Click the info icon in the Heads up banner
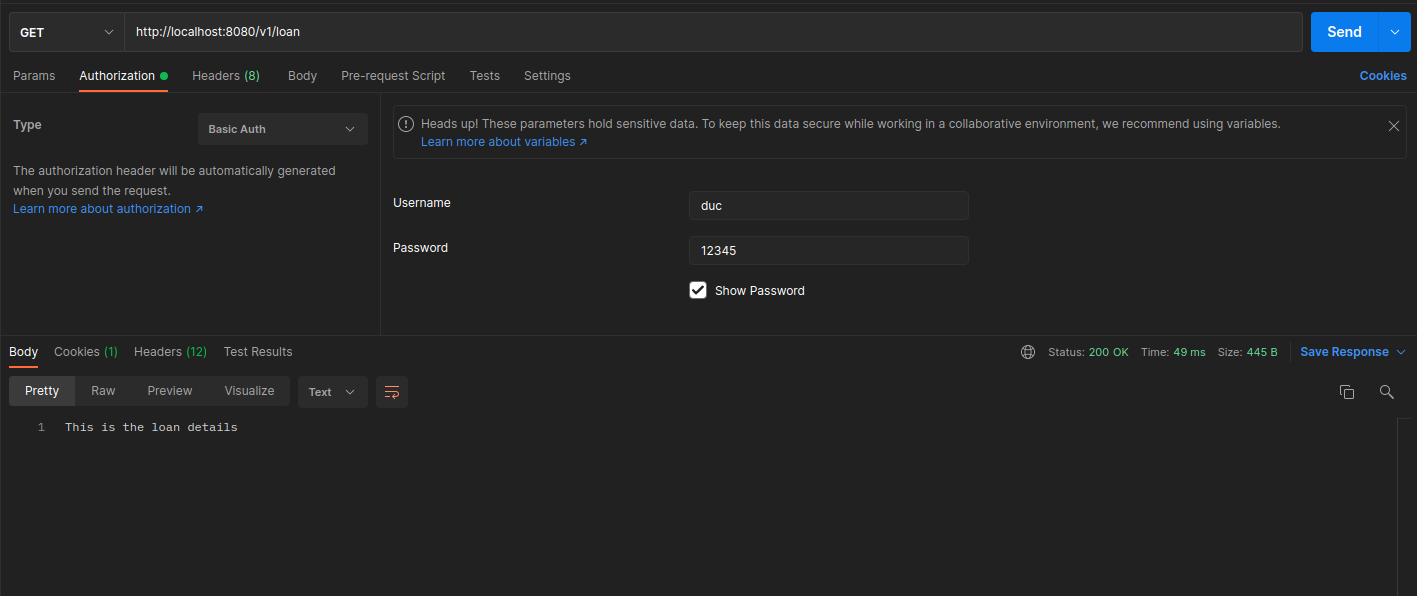 coord(406,124)
